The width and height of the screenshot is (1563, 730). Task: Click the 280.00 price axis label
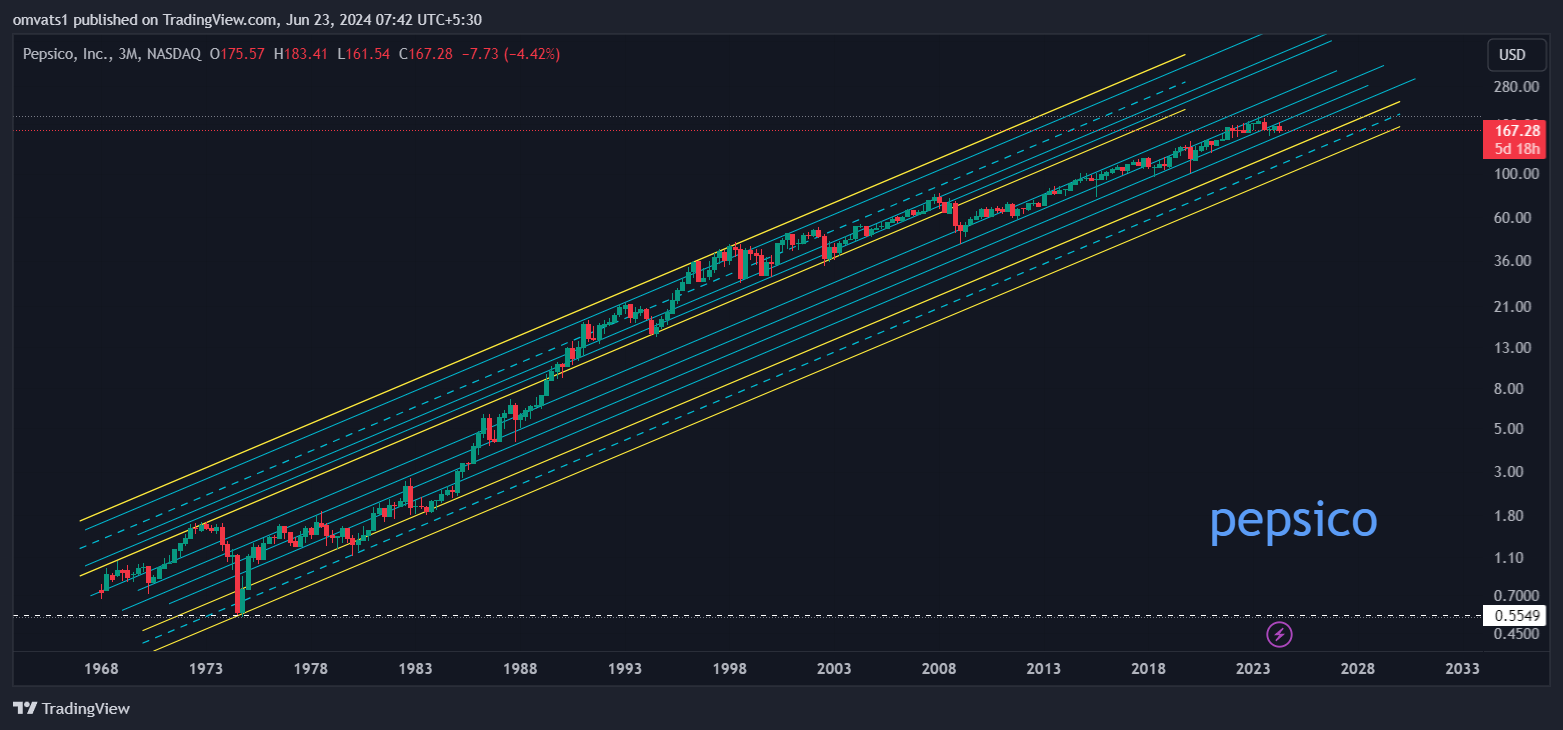(x=1516, y=87)
